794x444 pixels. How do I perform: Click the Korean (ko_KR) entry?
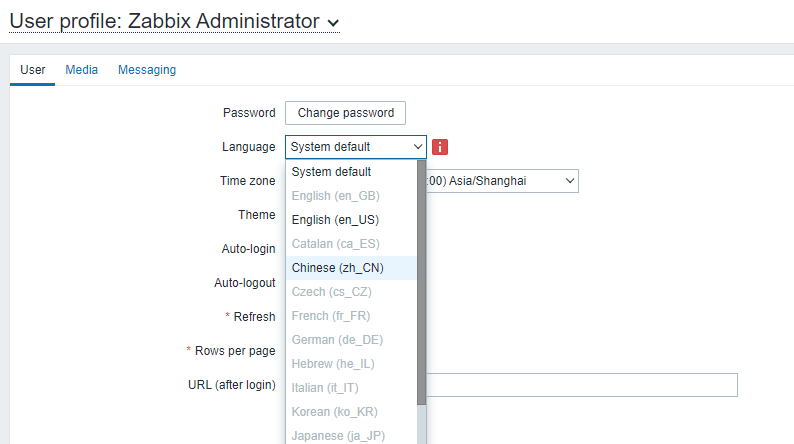pyautogui.click(x=334, y=412)
